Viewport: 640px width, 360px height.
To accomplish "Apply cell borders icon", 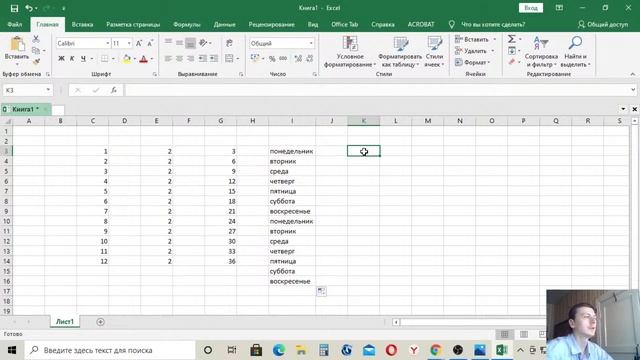I will click(105, 59).
